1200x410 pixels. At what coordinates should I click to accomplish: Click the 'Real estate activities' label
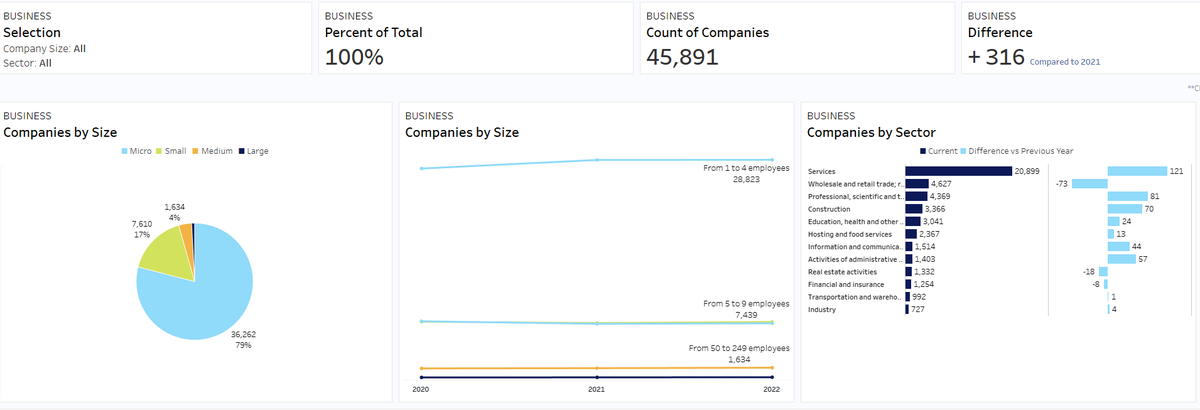842,271
